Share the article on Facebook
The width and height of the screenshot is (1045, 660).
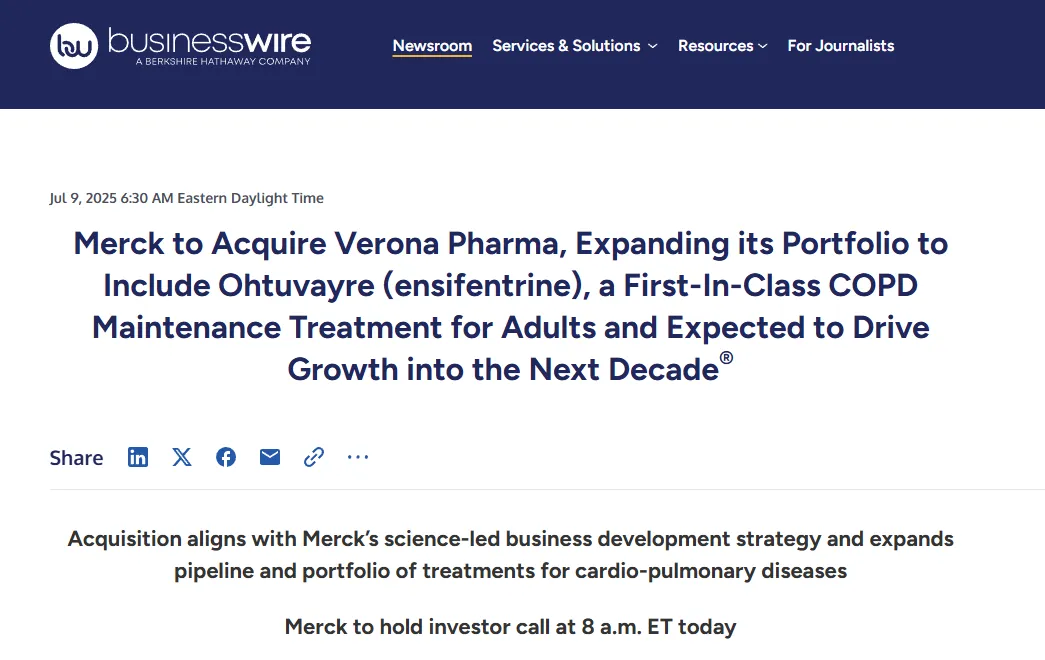point(226,457)
